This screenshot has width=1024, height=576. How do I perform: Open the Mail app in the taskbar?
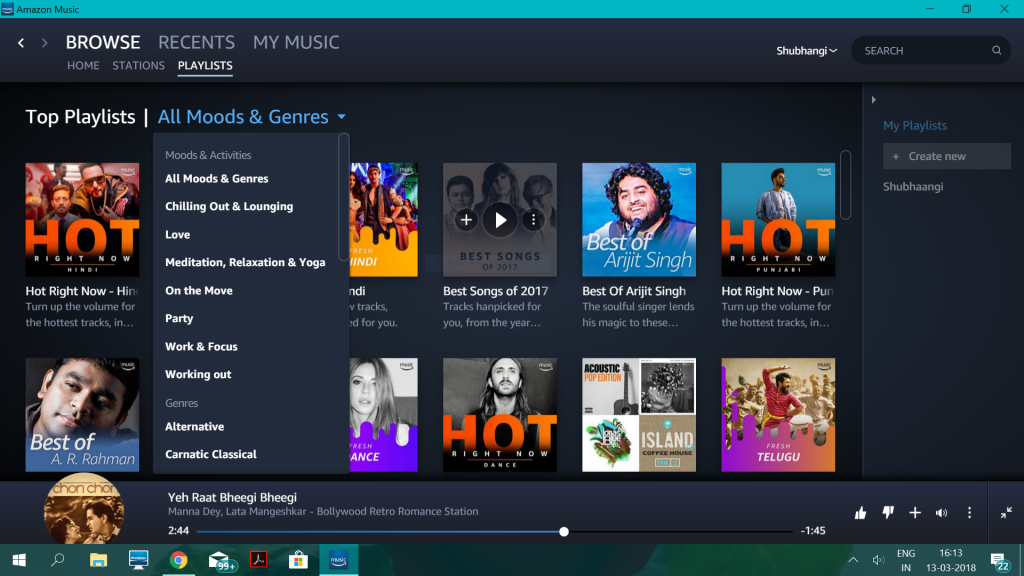(221, 560)
